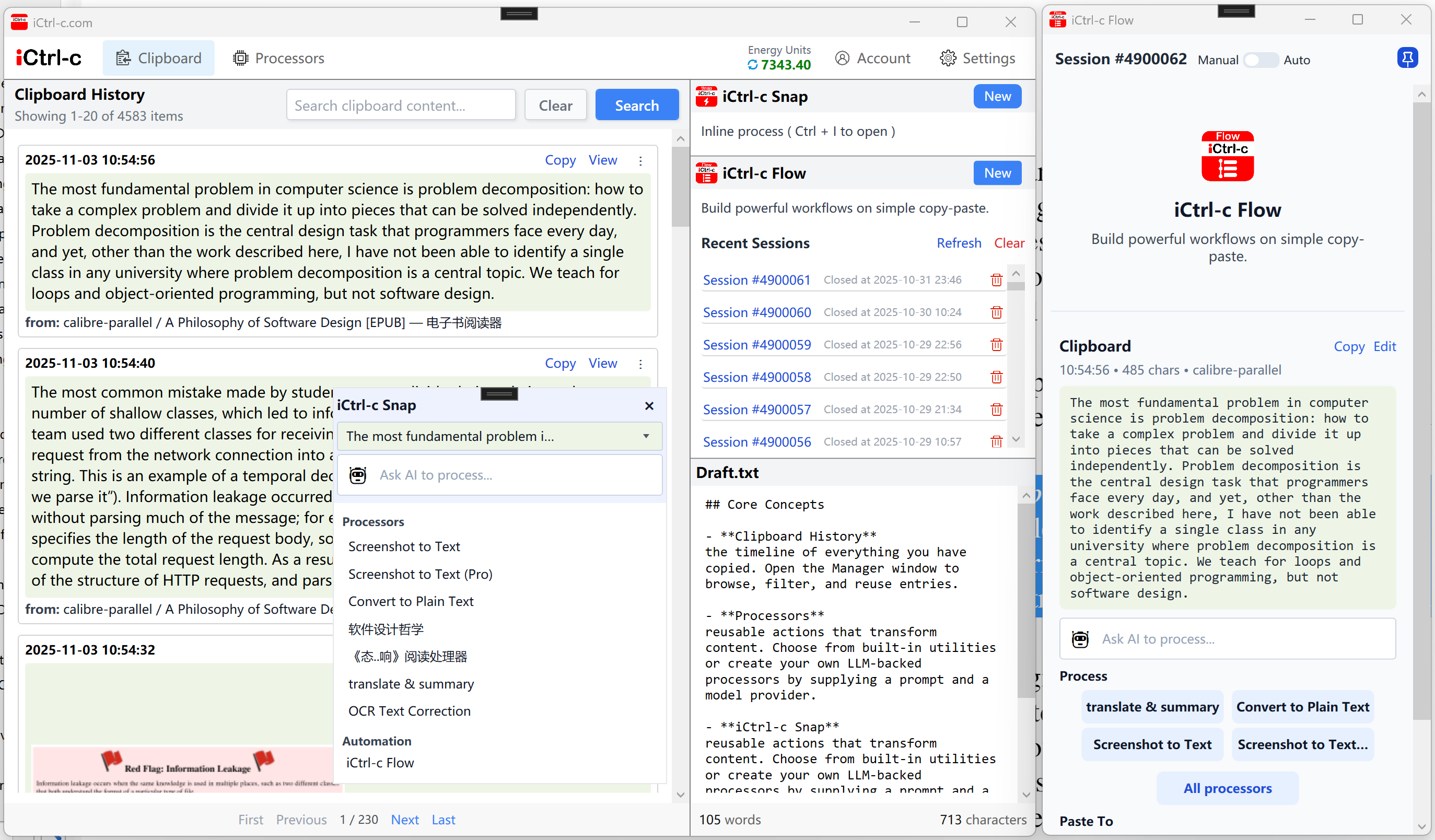Switch to the Processors tab
This screenshot has height=840, width=1435.
278,57
